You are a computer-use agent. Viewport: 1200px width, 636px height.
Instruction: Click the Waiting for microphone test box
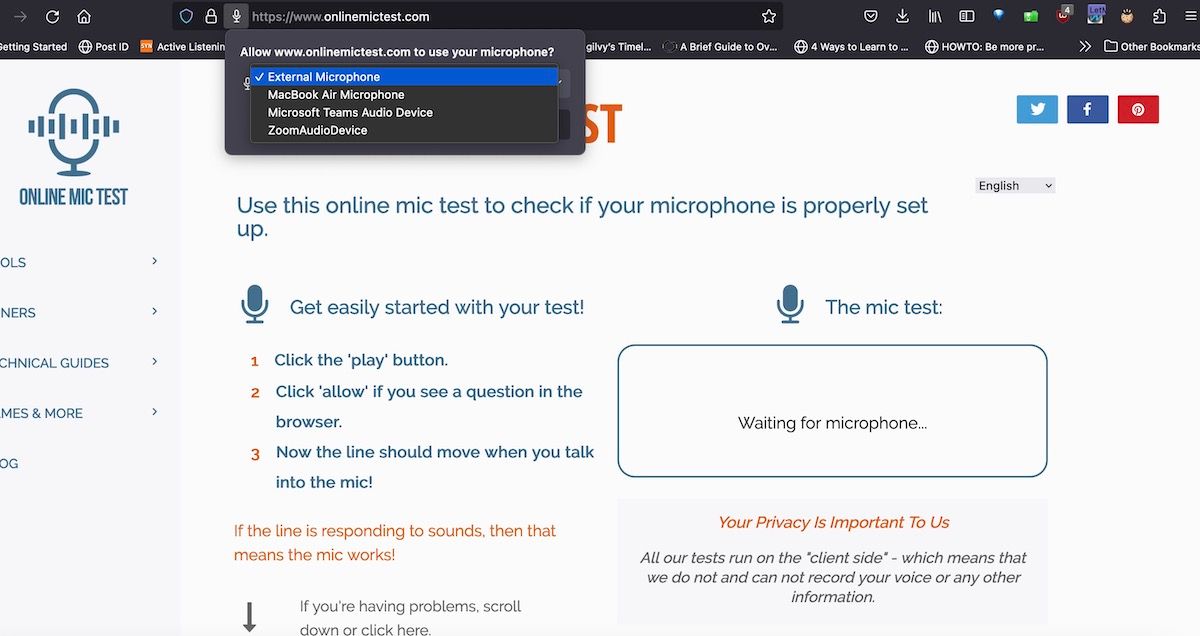[x=832, y=411]
